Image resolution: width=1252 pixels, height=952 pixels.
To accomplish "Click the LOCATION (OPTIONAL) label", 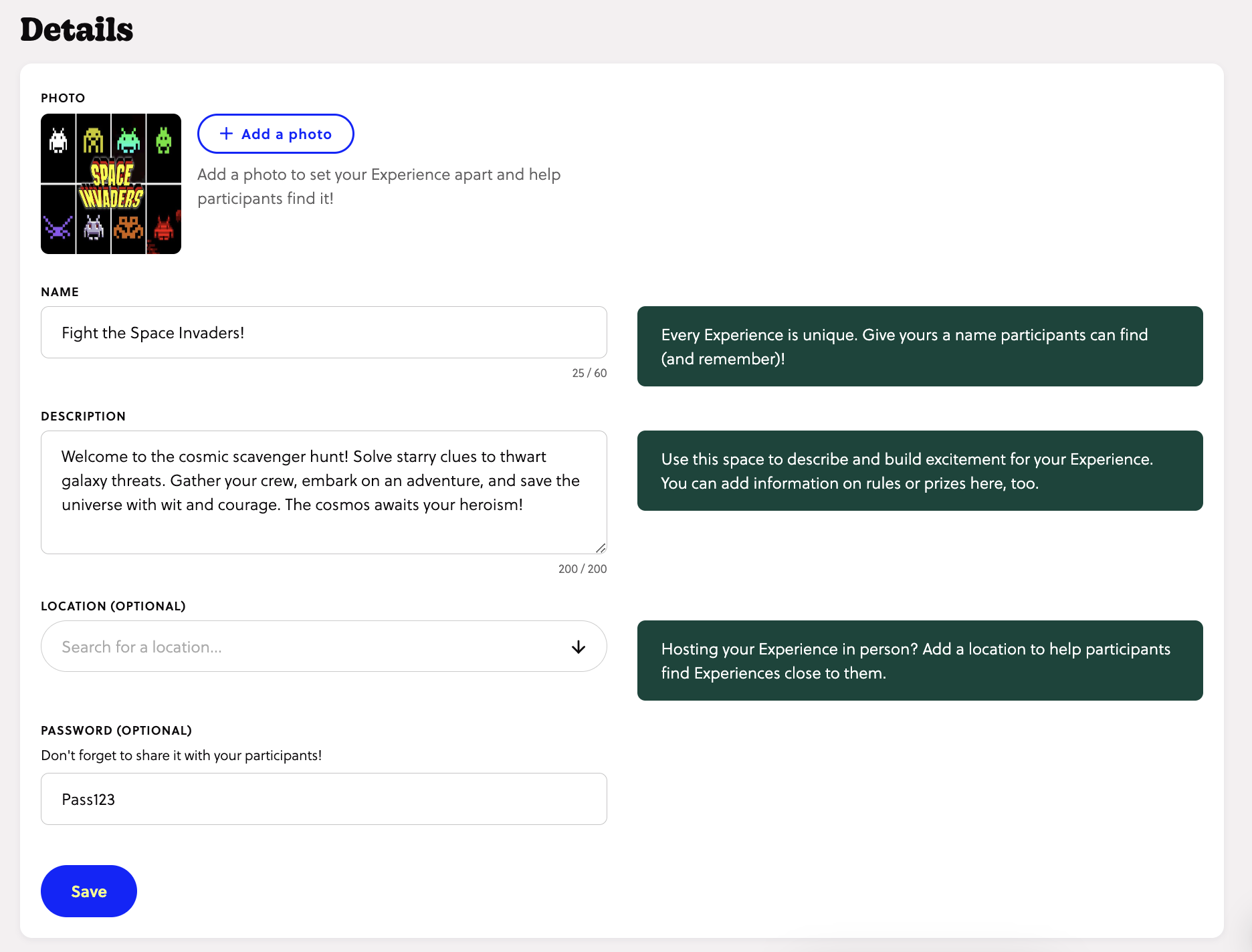I will click(x=113, y=606).
